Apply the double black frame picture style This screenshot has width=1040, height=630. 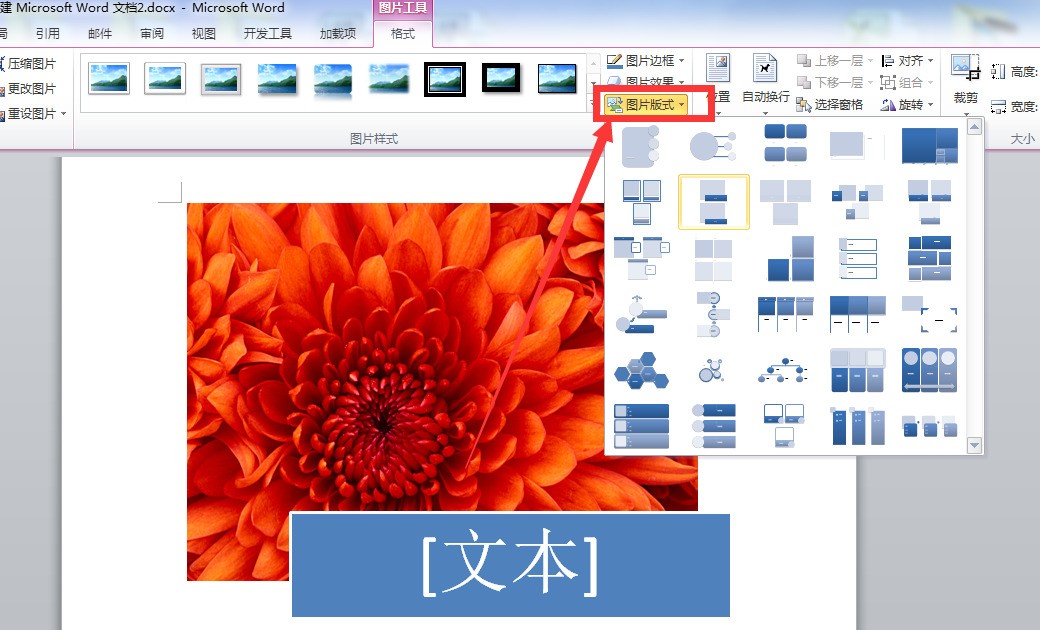click(x=445, y=79)
